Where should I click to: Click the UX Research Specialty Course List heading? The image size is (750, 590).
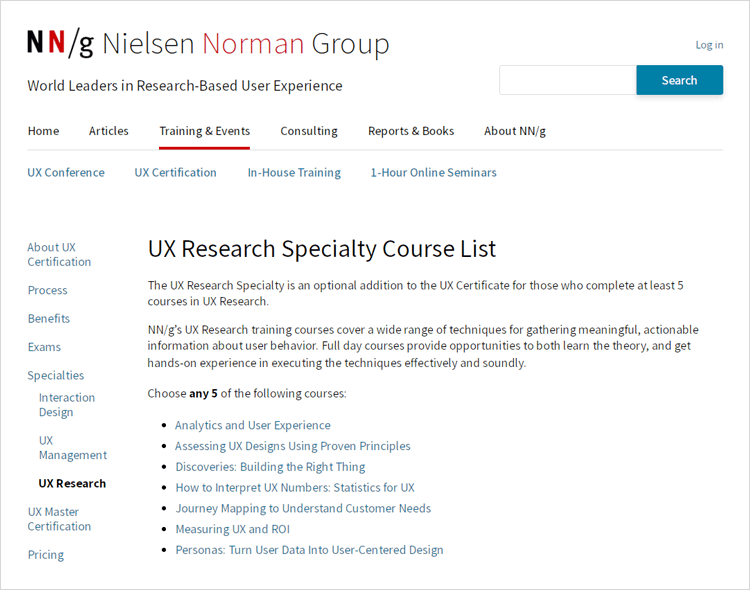point(322,249)
